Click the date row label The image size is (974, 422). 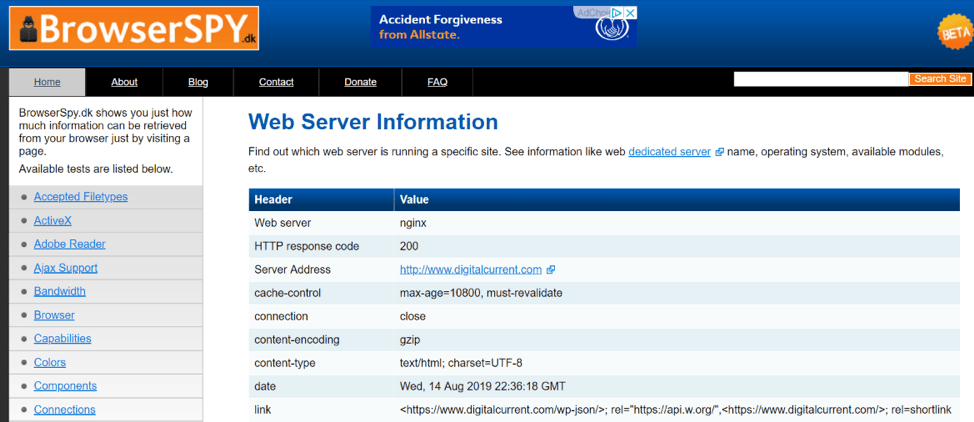point(265,387)
